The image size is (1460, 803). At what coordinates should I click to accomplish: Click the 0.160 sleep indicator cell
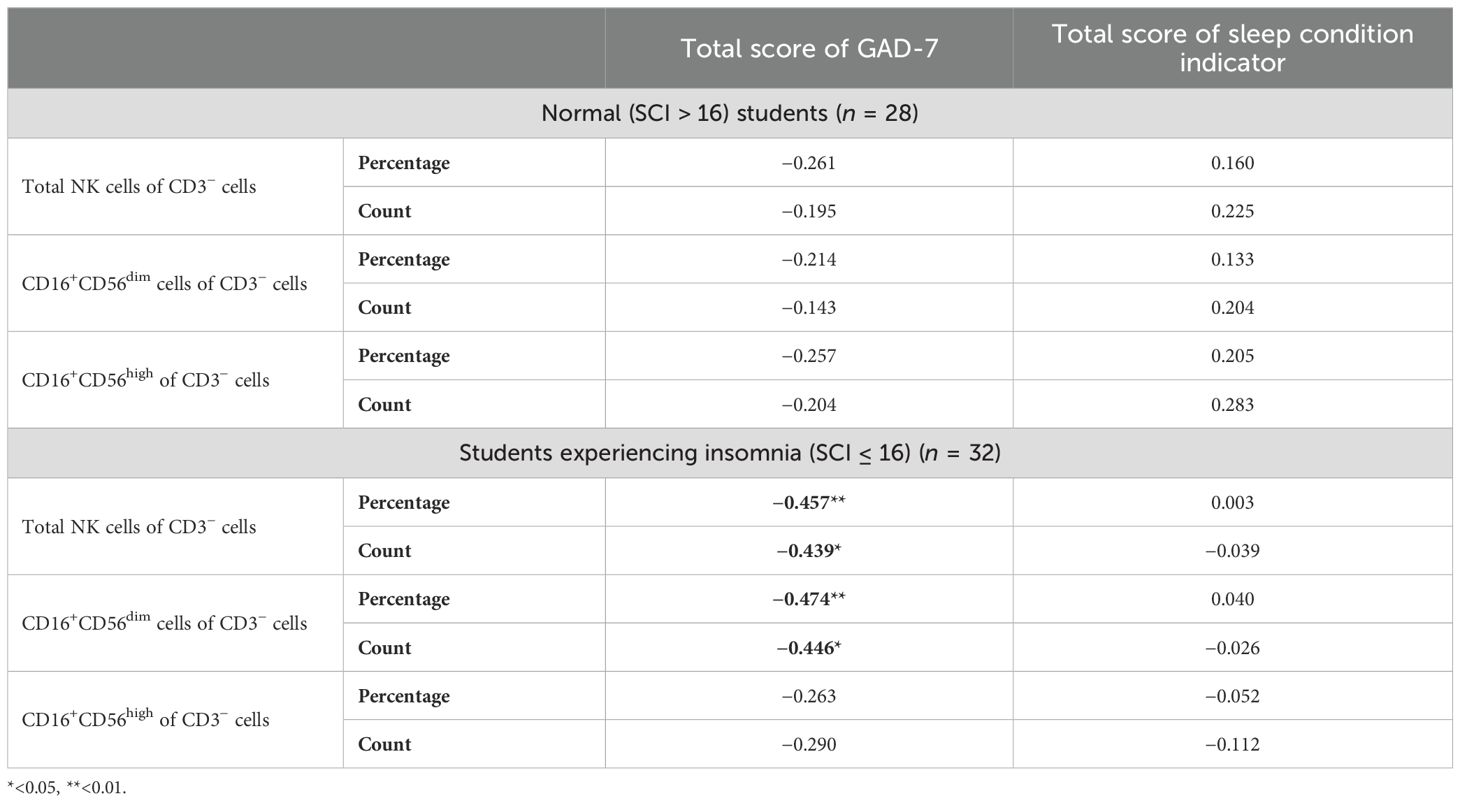tap(1232, 162)
